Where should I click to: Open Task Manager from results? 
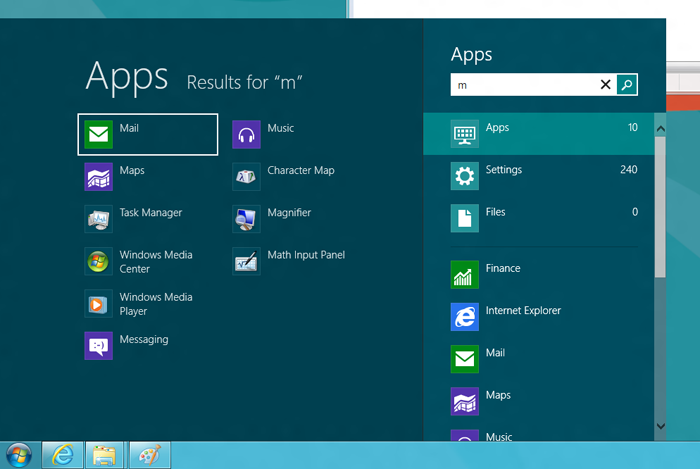pyautogui.click(x=98, y=219)
